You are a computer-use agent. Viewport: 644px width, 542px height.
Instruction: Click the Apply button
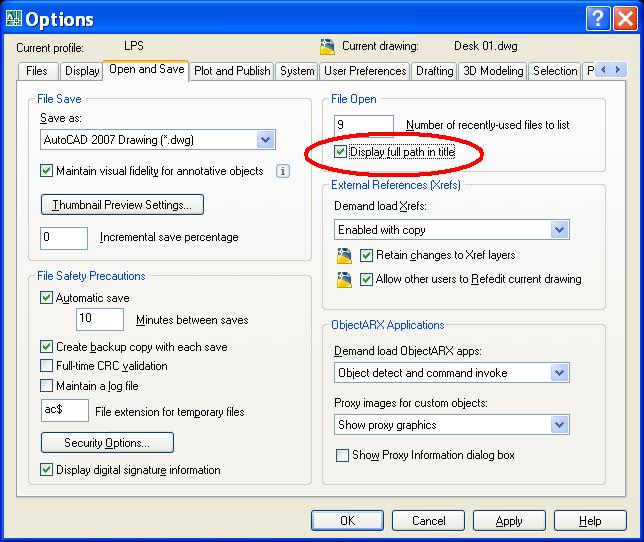509,521
